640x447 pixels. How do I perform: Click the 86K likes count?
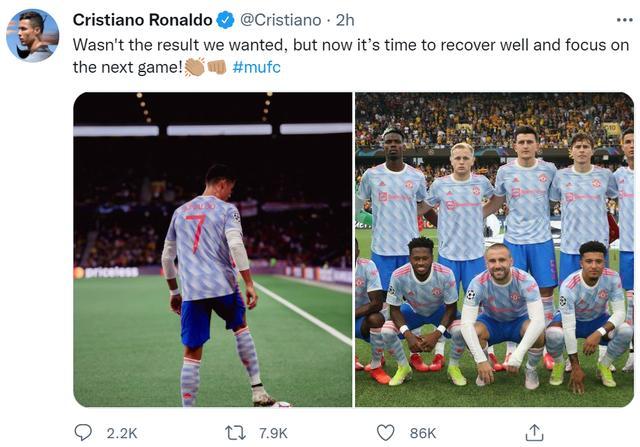(423, 432)
